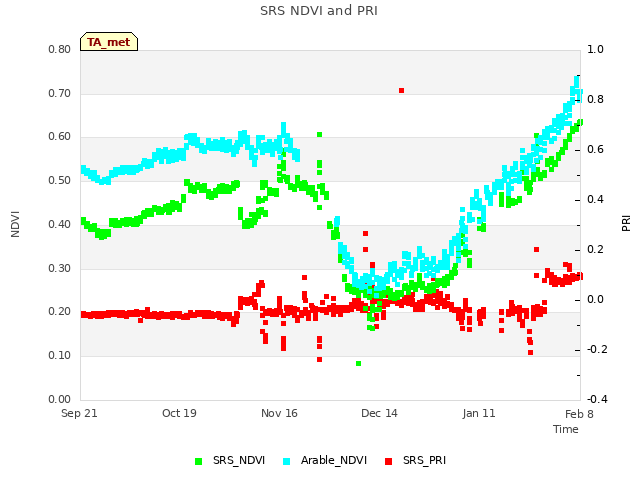Click the Dec 14 x-axis label
The height and width of the screenshot is (480, 640).
pos(379,413)
